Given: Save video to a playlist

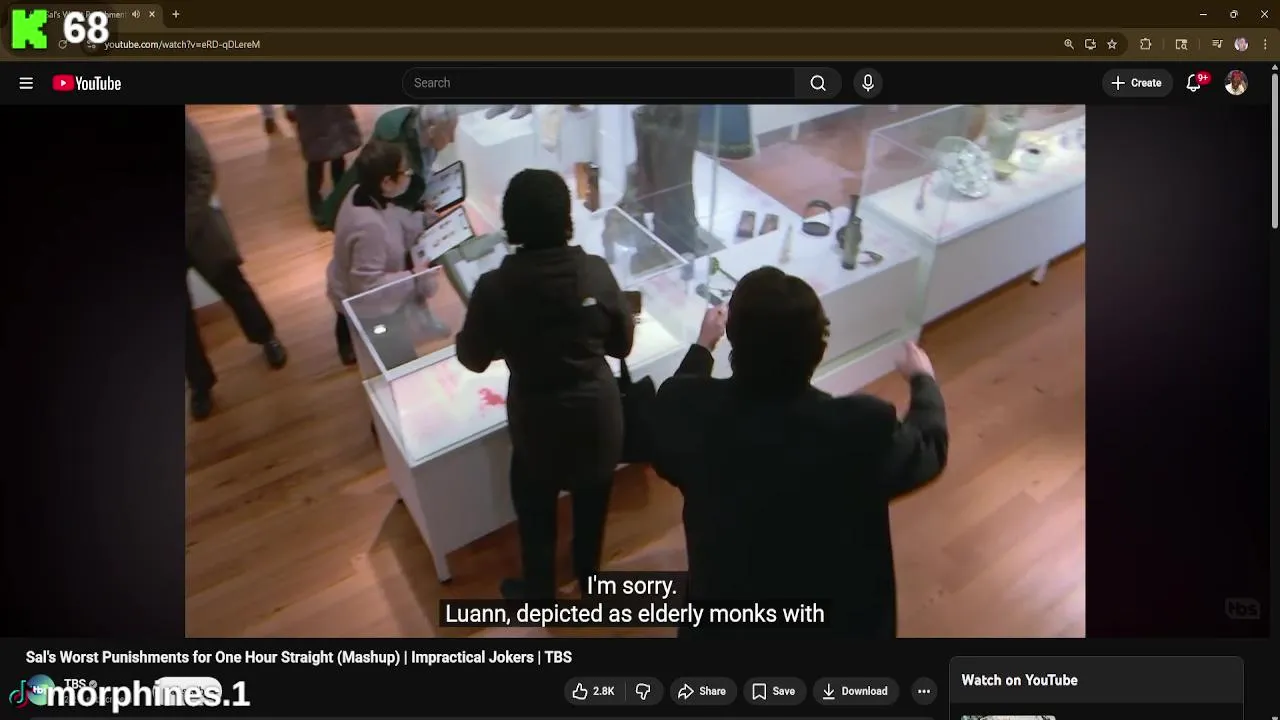Looking at the screenshot, I should click(773, 691).
